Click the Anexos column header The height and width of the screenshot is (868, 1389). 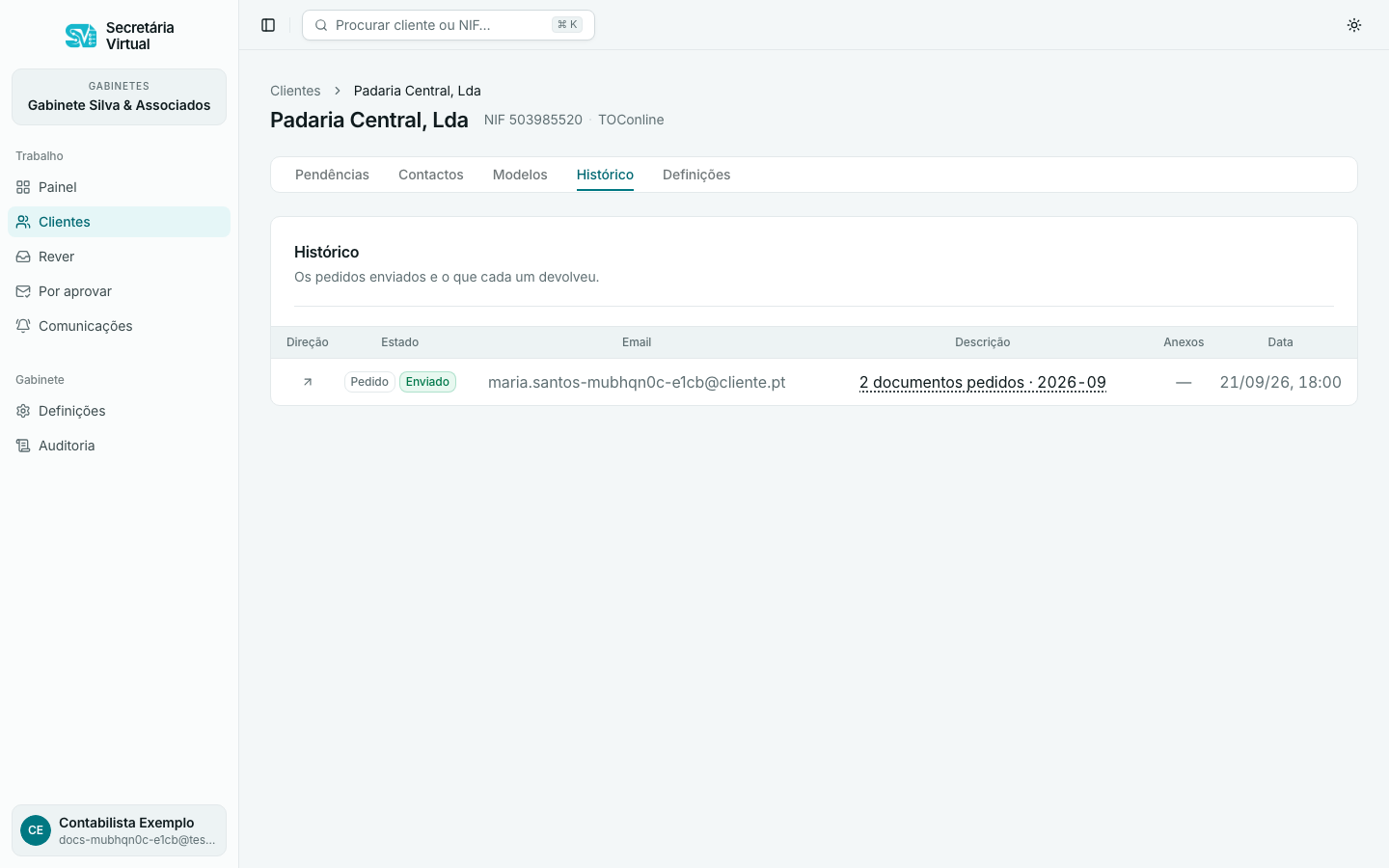(x=1184, y=342)
